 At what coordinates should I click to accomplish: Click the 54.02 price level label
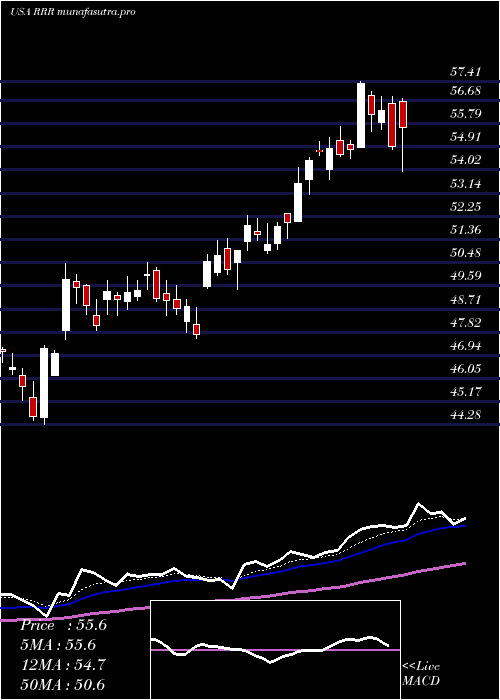(465, 160)
